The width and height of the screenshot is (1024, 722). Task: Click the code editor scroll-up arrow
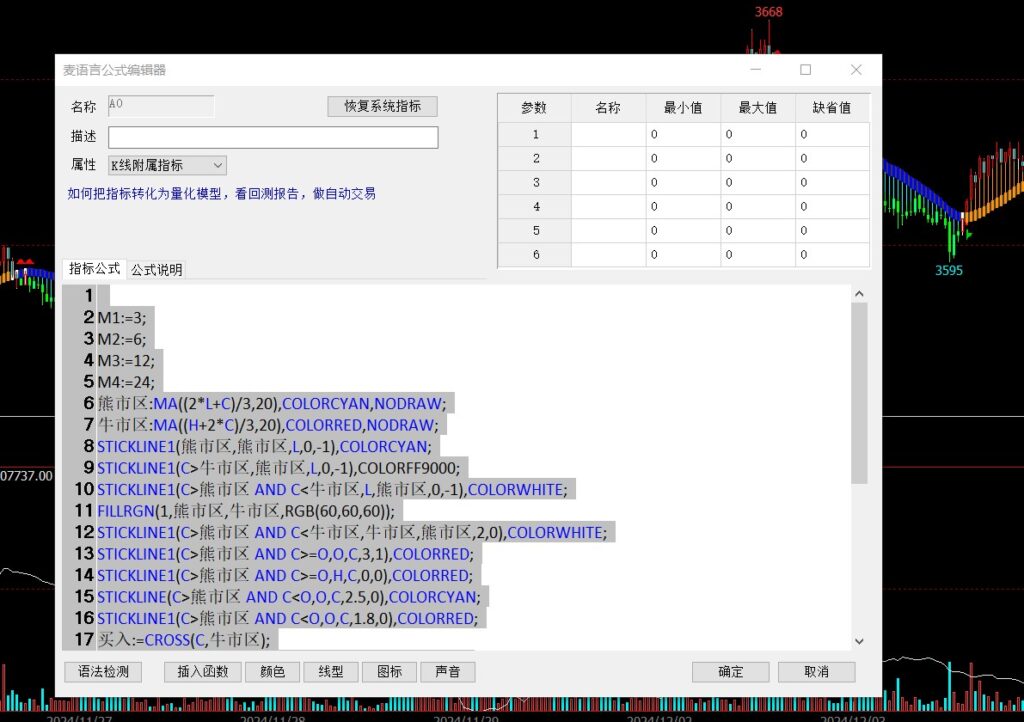(x=859, y=294)
